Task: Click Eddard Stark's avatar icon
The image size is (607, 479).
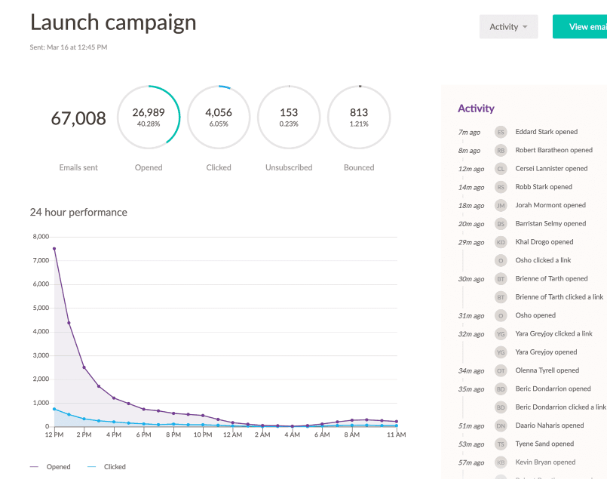Action: click(501, 132)
